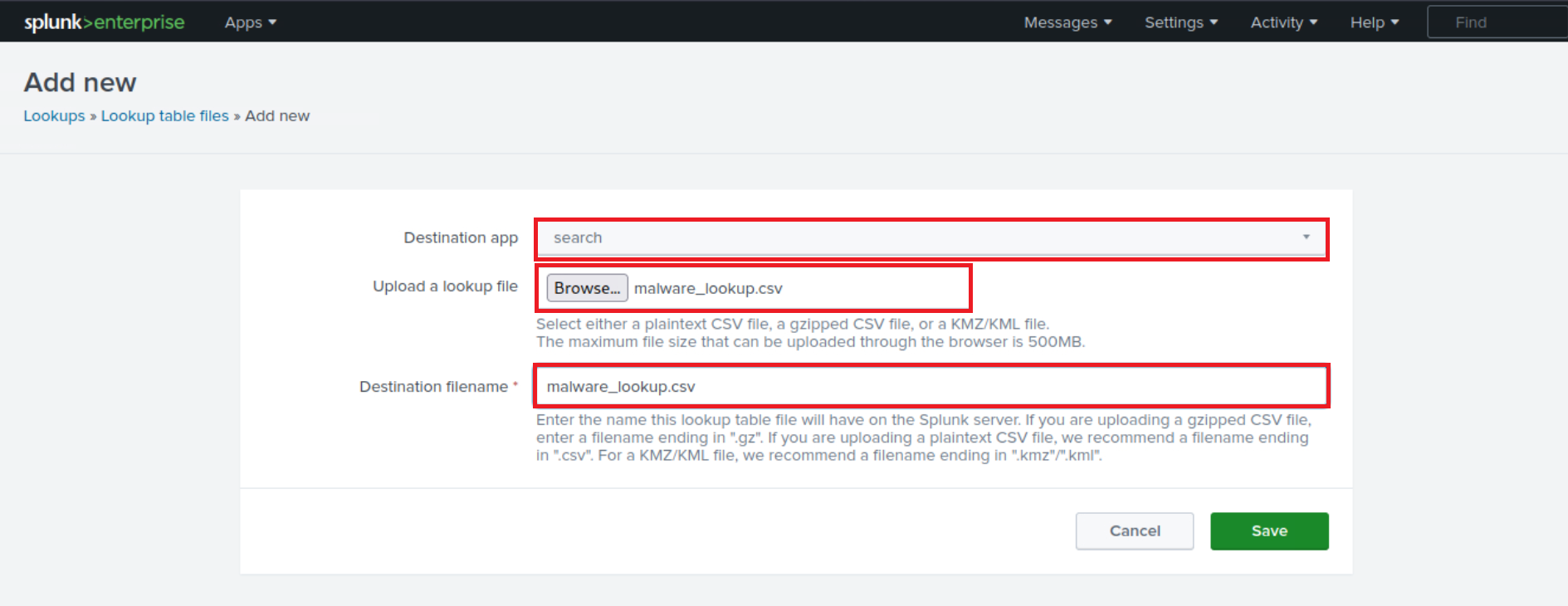
Task: Click the Add new page heading
Action: point(81,83)
